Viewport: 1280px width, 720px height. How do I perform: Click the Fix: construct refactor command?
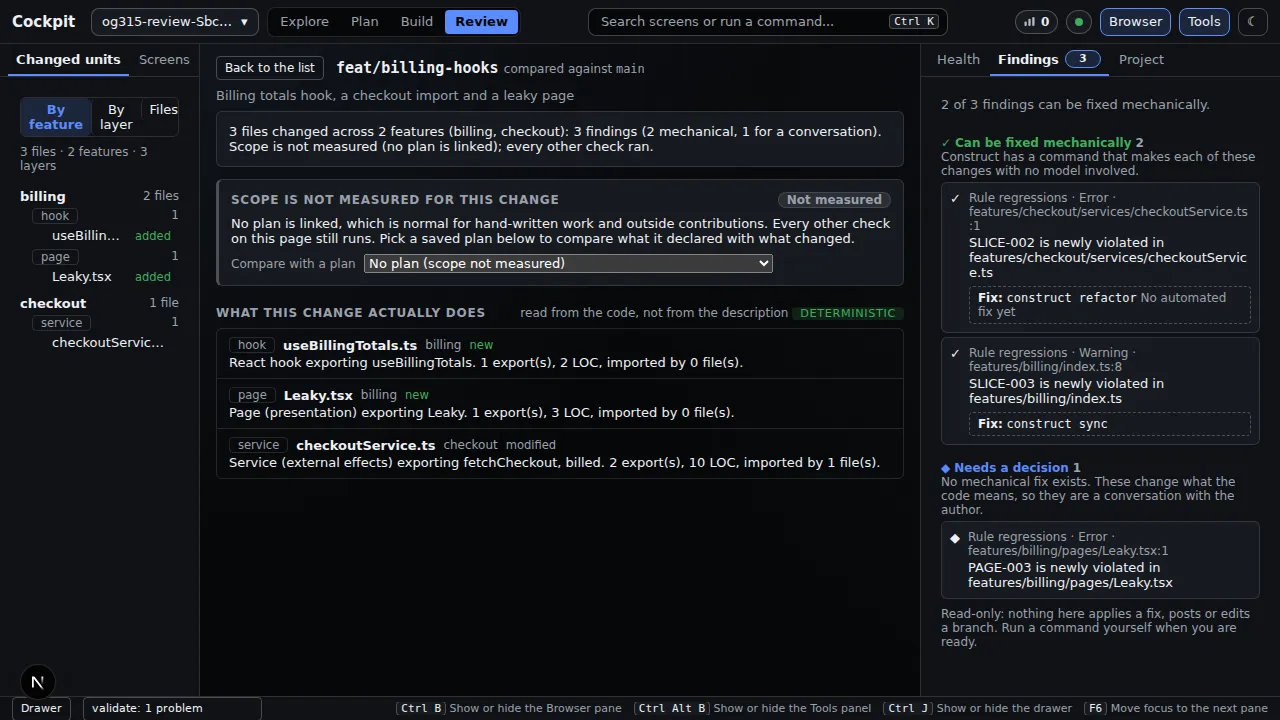[x=1110, y=304]
